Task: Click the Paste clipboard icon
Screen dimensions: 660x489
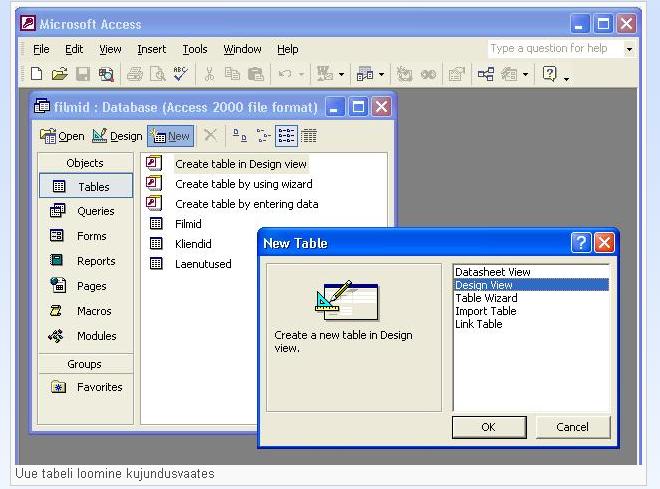Action: tap(255, 74)
